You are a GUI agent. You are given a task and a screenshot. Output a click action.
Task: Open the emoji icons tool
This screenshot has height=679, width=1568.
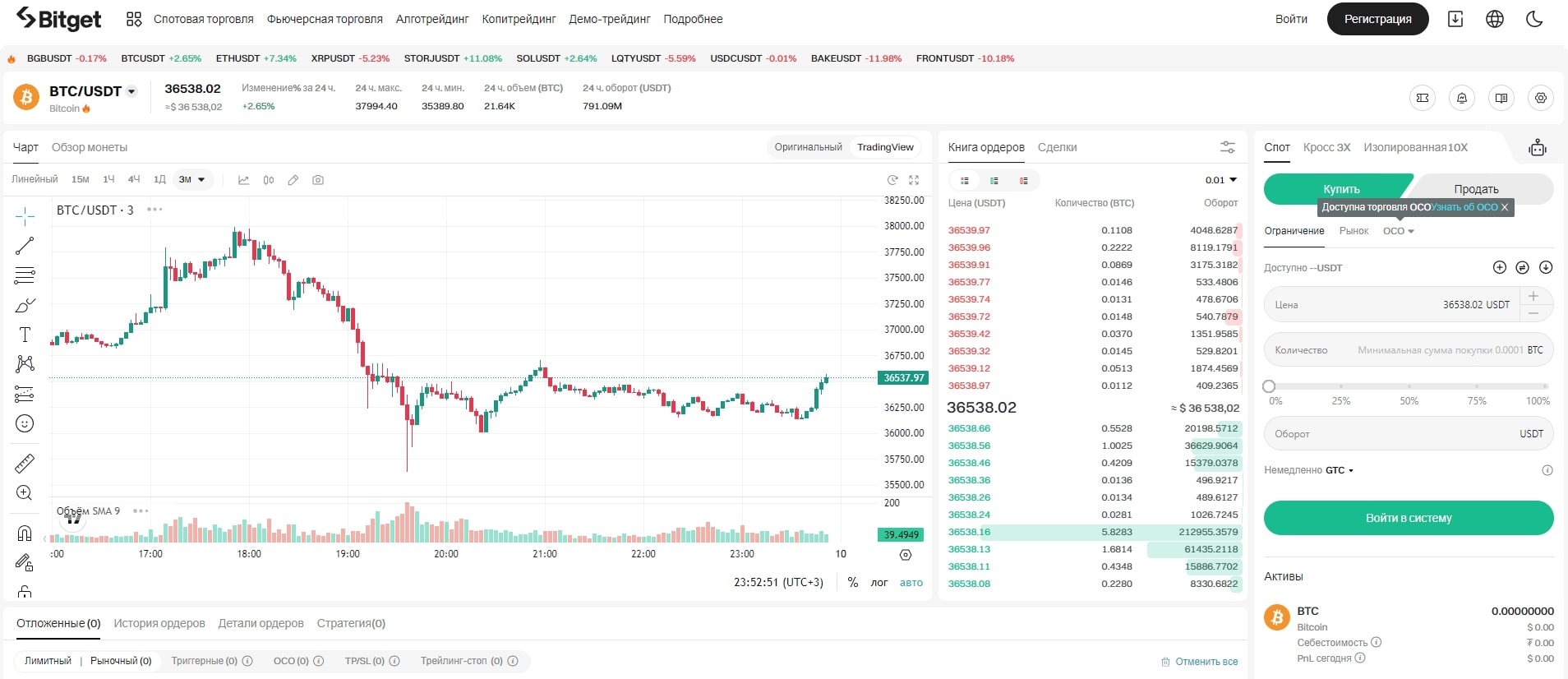(25, 423)
